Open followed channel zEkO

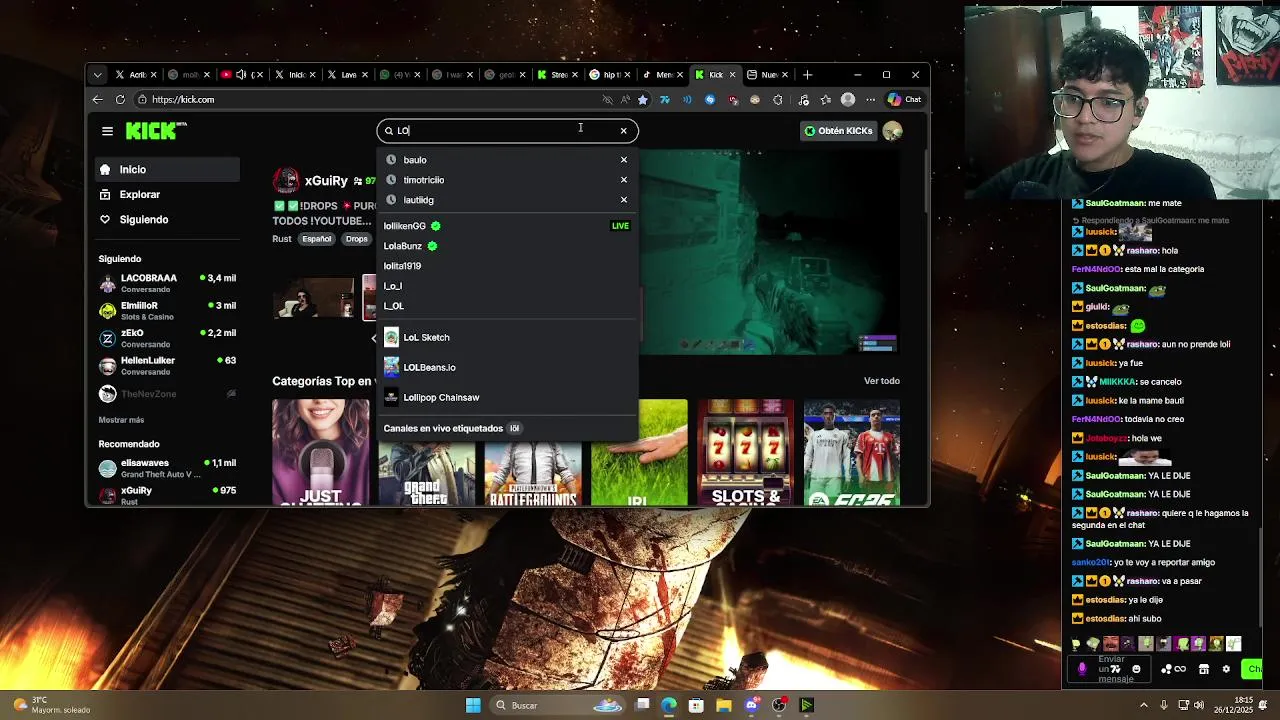point(168,337)
